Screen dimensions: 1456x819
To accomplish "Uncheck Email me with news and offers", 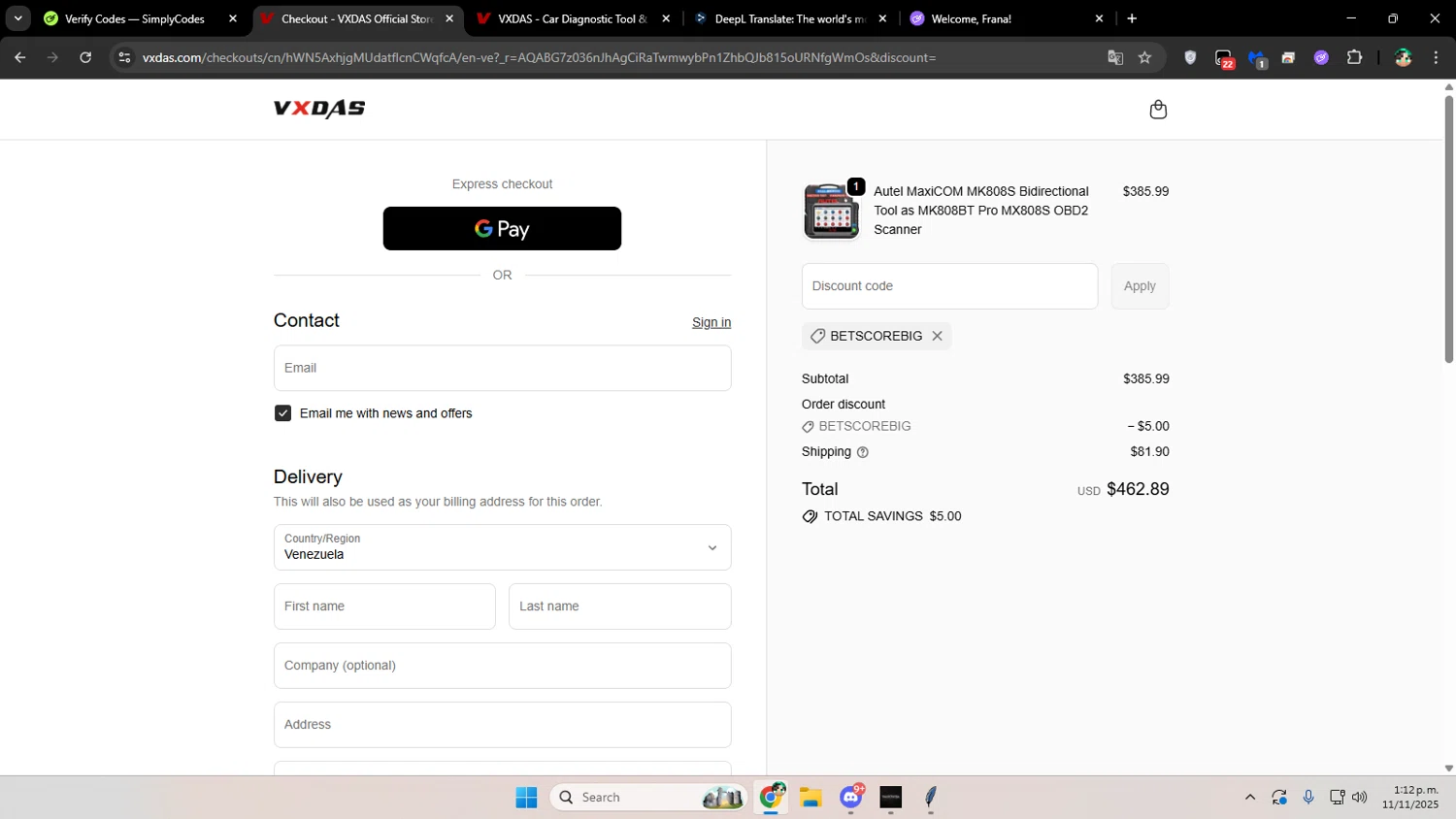I will click(282, 413).
